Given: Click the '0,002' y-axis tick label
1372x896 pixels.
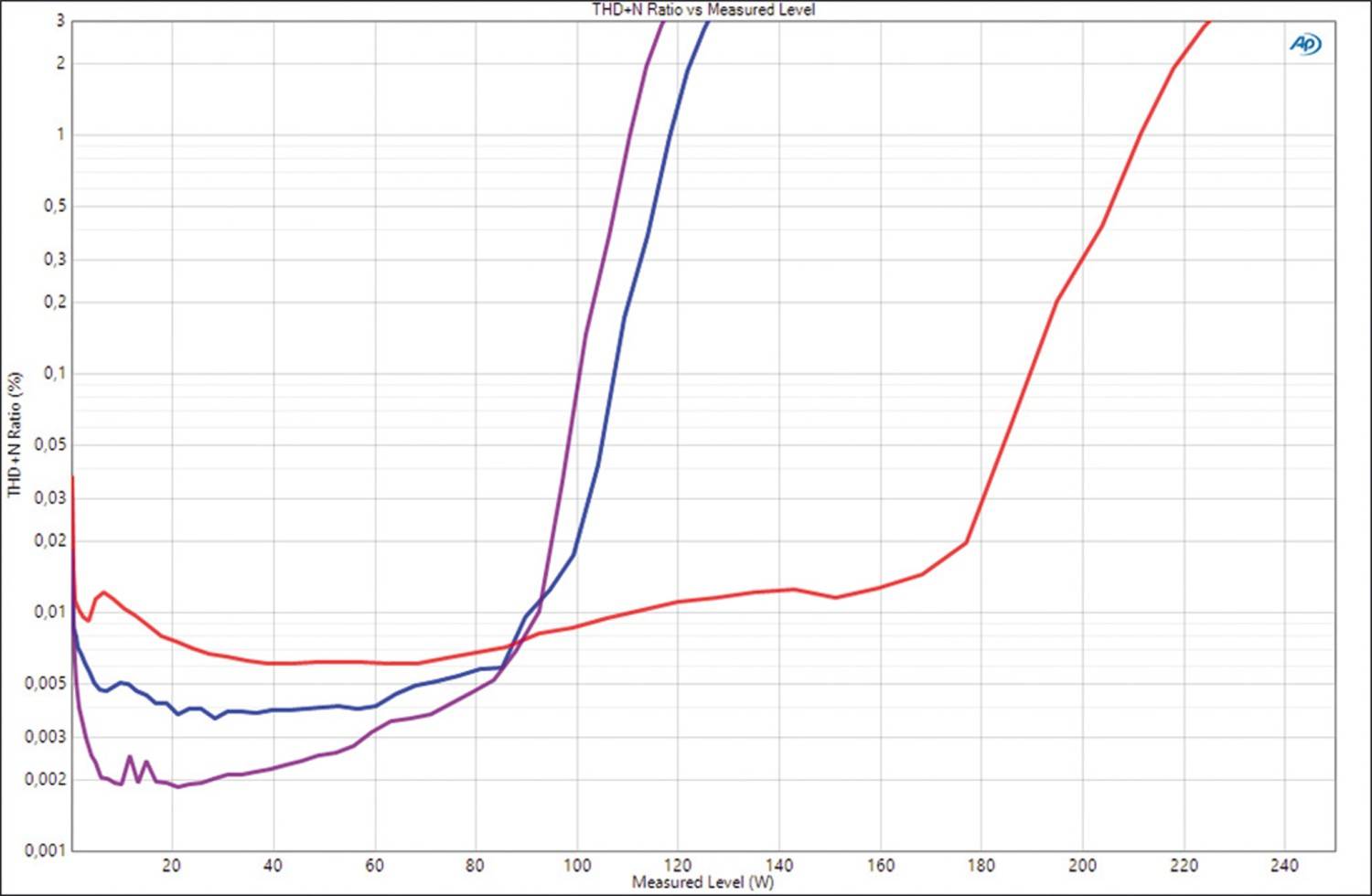Looking at the screenshot, I should coord(45,780).
